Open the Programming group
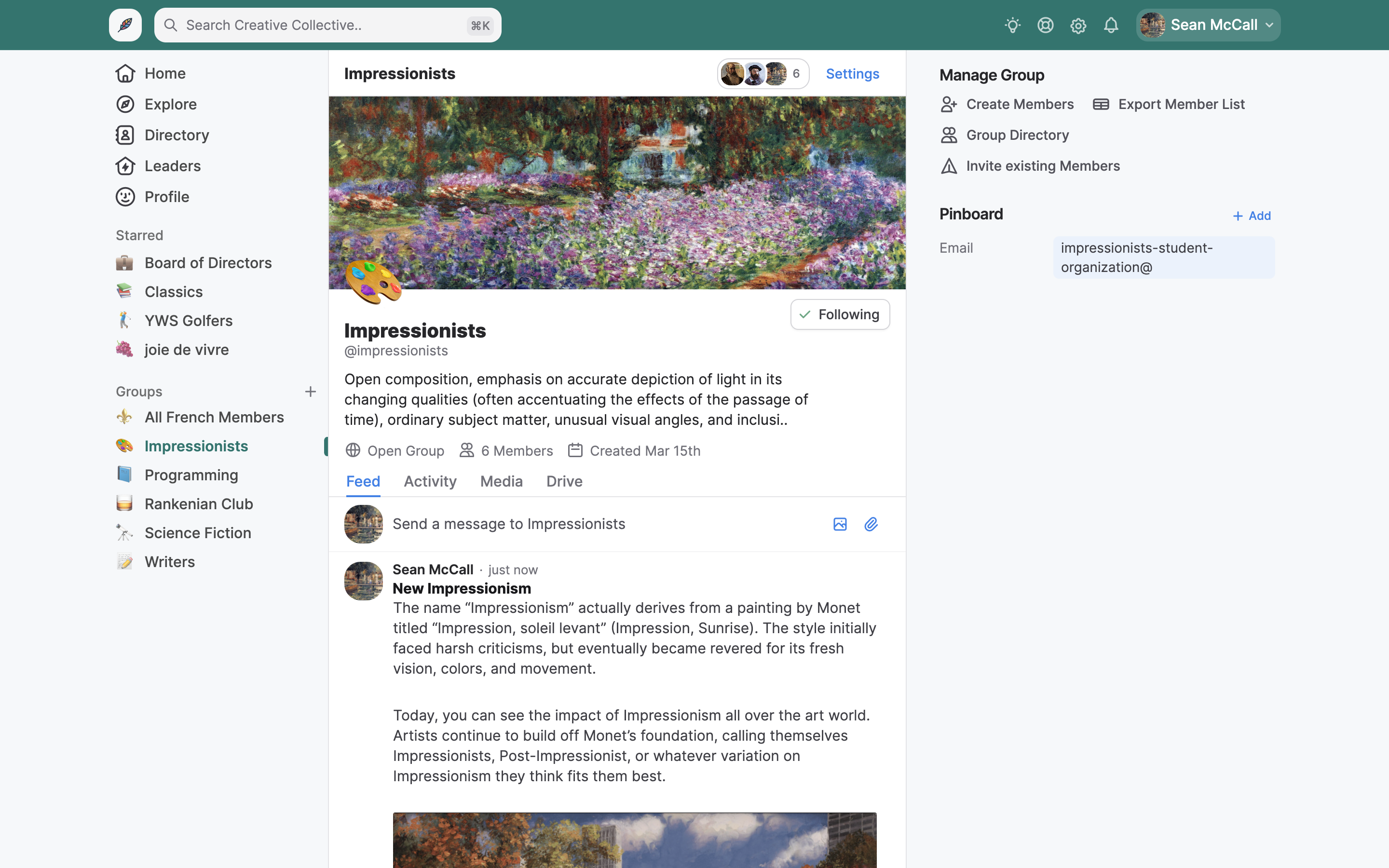The width and height of the screenshot is (1389, 868). pyautogui.click(x=191, y=475)
